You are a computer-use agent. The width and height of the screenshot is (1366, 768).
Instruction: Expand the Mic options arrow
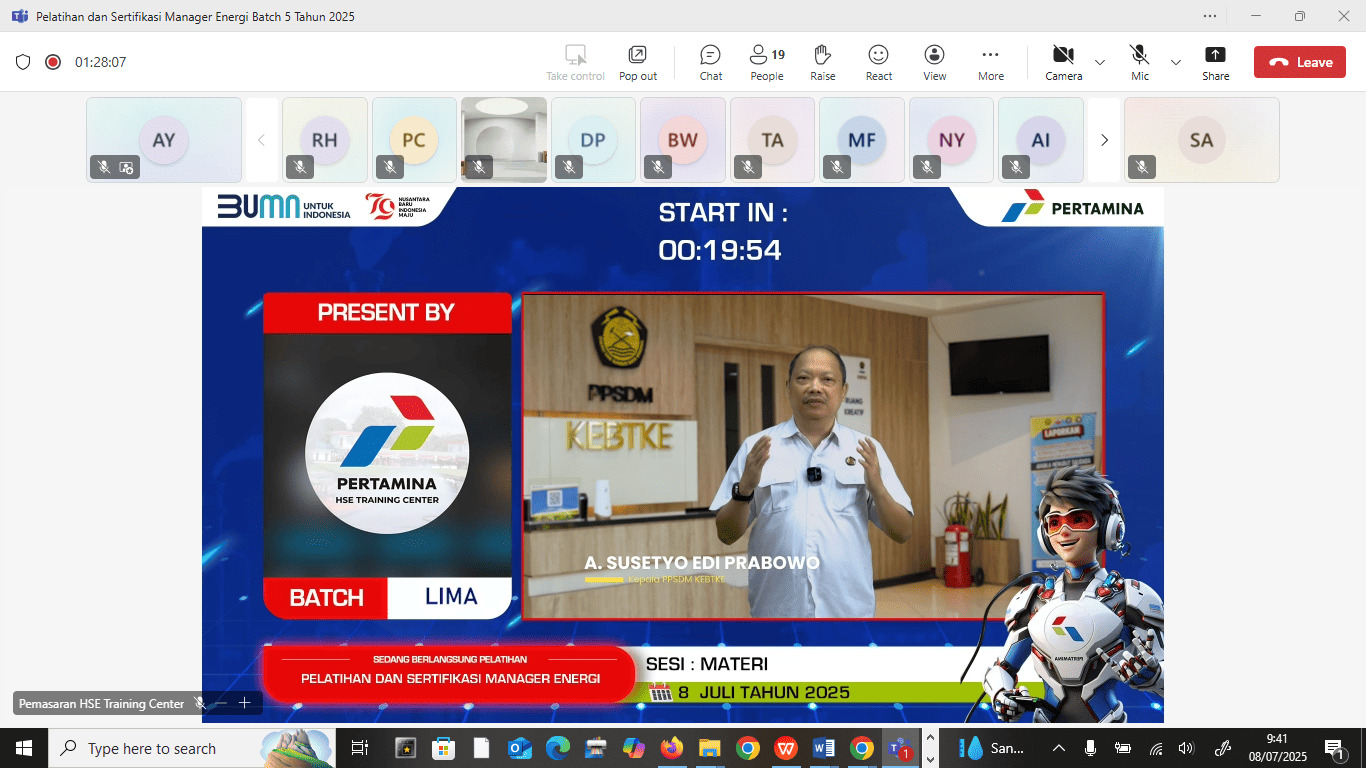coord(1176,62)
